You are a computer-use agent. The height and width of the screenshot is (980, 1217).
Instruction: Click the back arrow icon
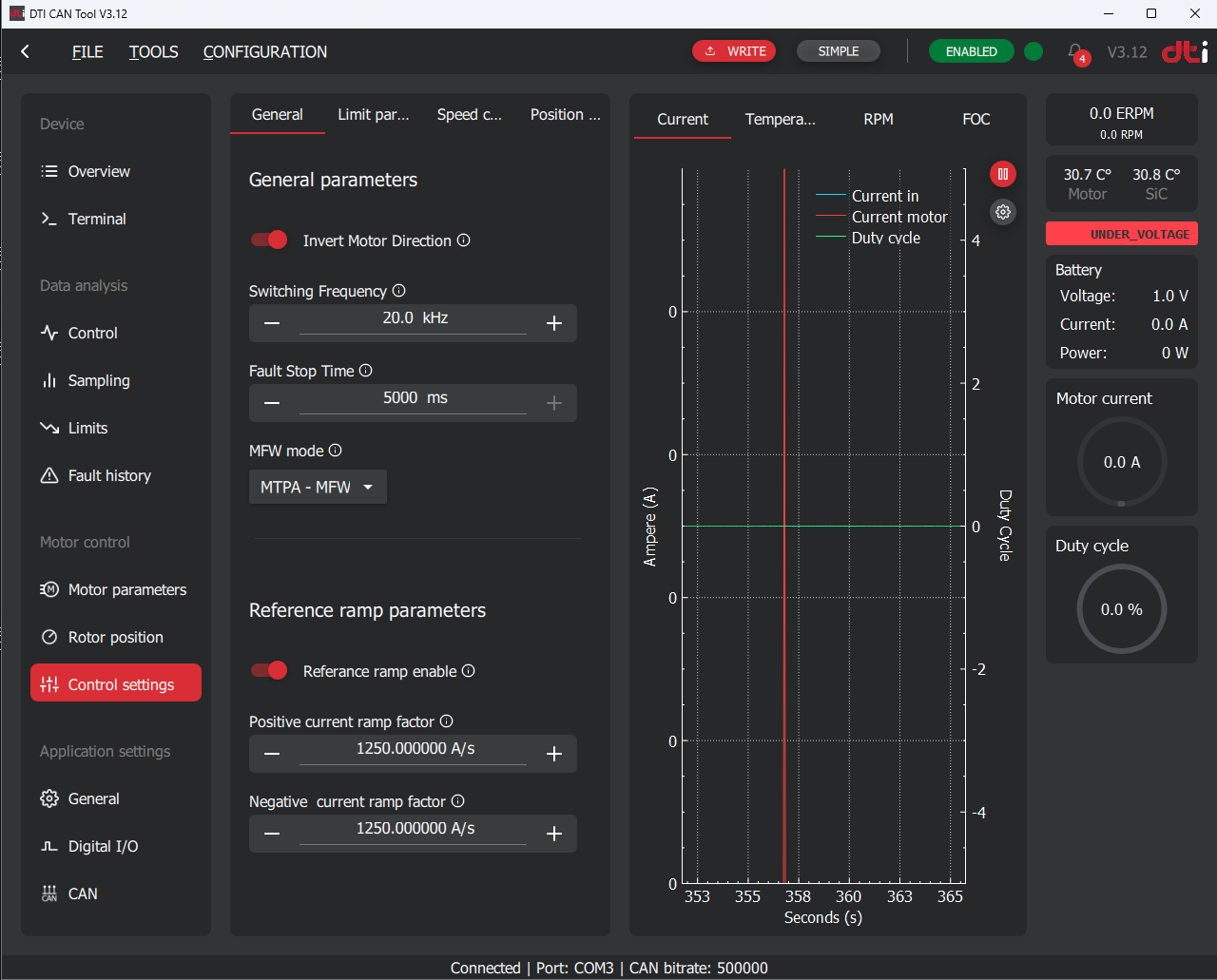pyautogui.click(x=26, y=51)
